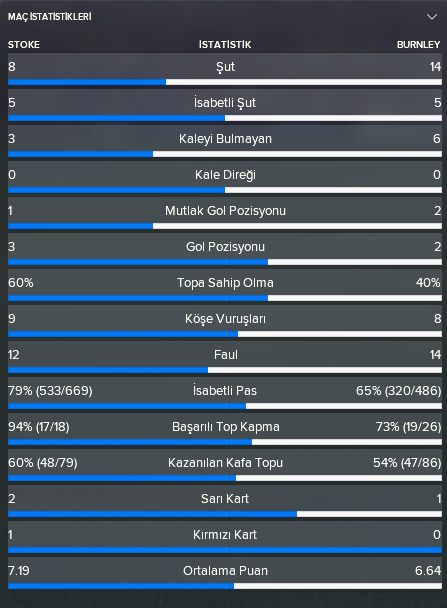Image resolution: width=447 pixels, height=608 pixels.
Task: Click the Topa Sahip Olma label
Action: click(x=225, y=283)
